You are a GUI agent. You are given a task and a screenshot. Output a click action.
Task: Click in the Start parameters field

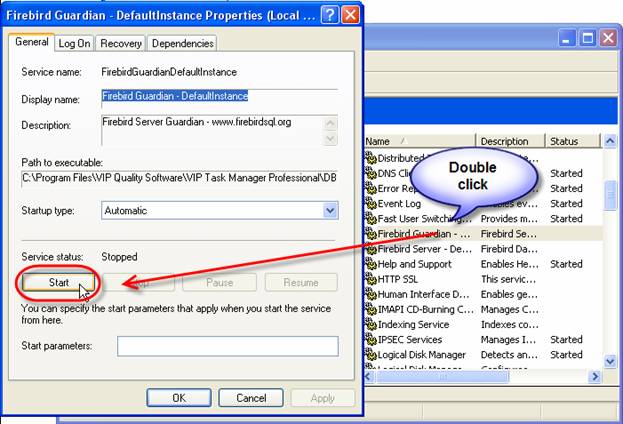pos(227,346)
